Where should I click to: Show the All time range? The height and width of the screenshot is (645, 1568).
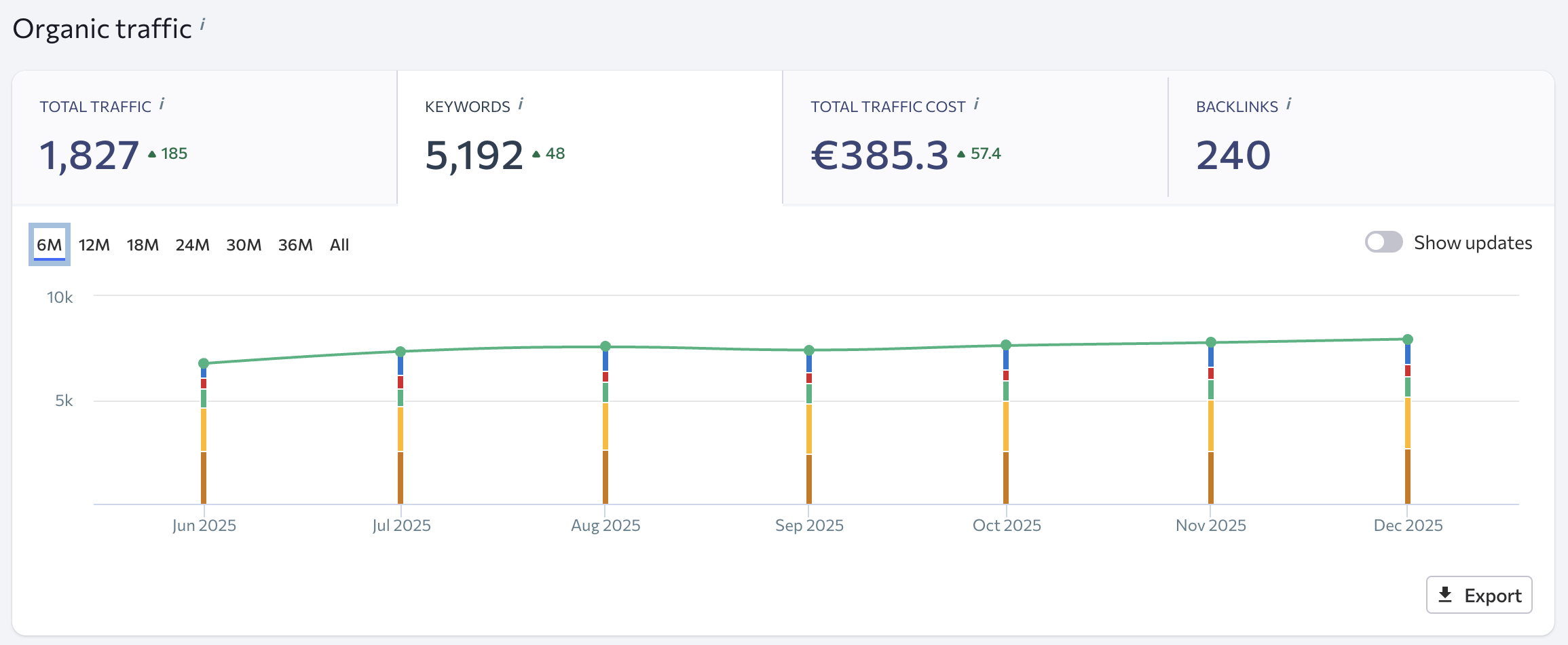point(339,244)
